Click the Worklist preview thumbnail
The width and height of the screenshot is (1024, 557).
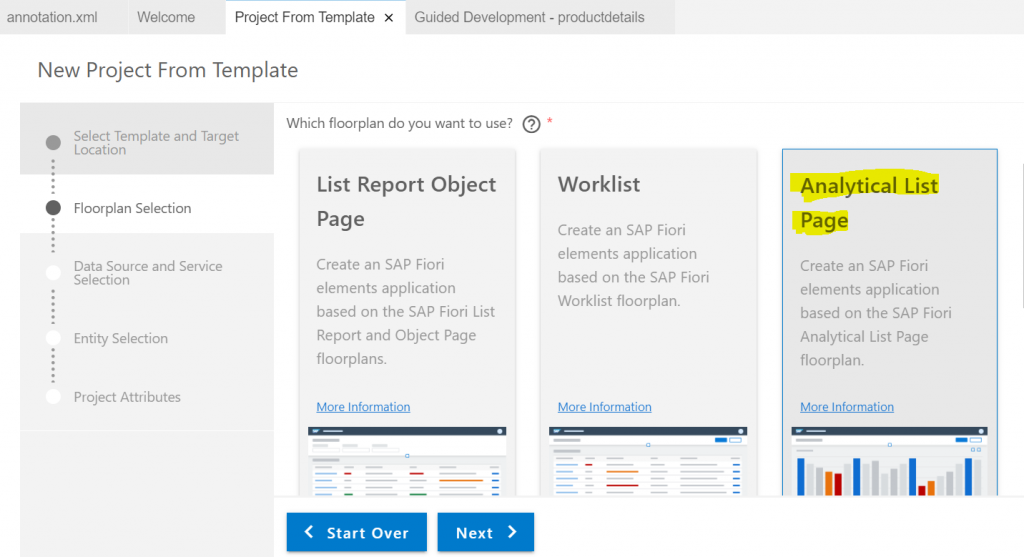click(x=648, y=461)
